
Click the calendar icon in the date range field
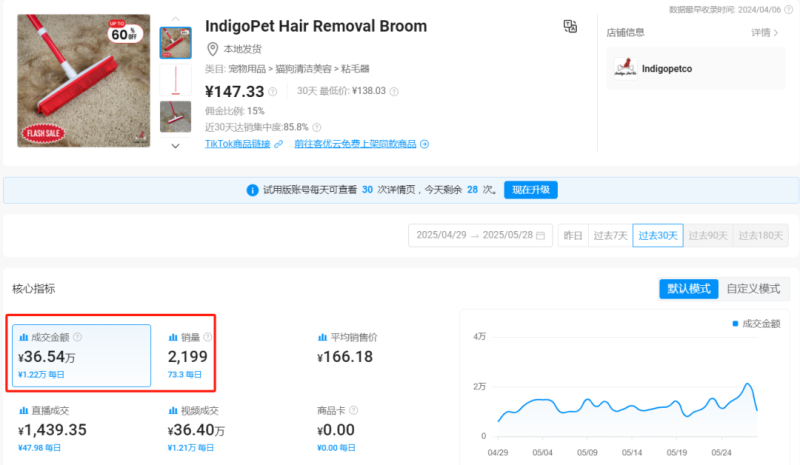(x=541, y=236)
